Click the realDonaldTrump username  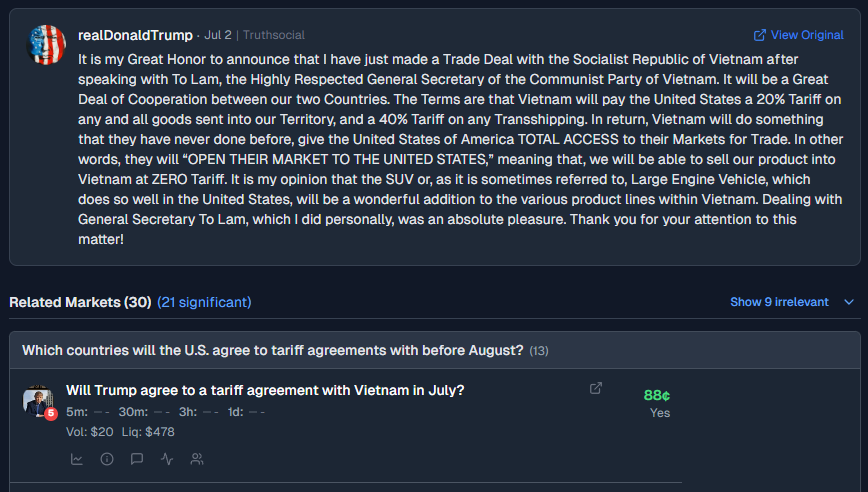tap(135, 35)
